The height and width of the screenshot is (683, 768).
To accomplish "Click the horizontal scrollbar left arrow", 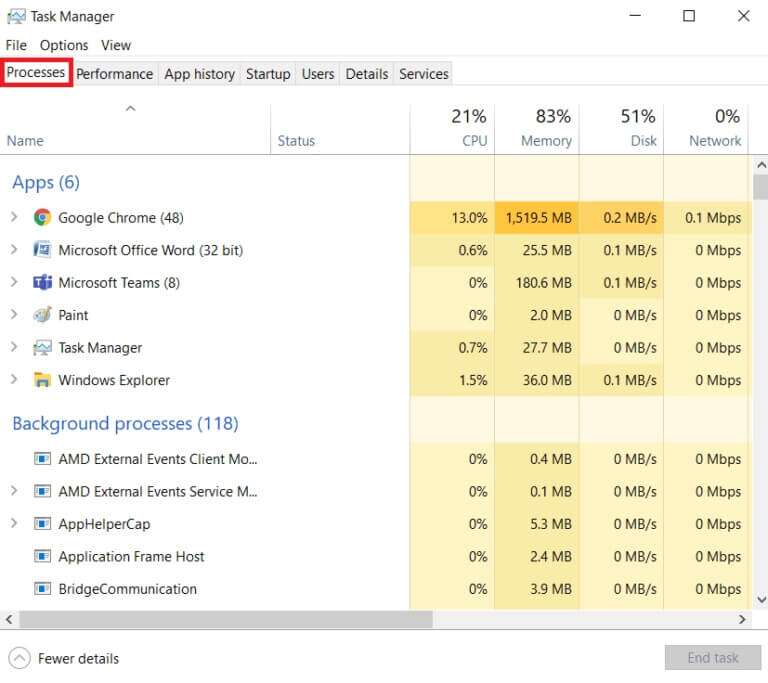I will 9,619.
